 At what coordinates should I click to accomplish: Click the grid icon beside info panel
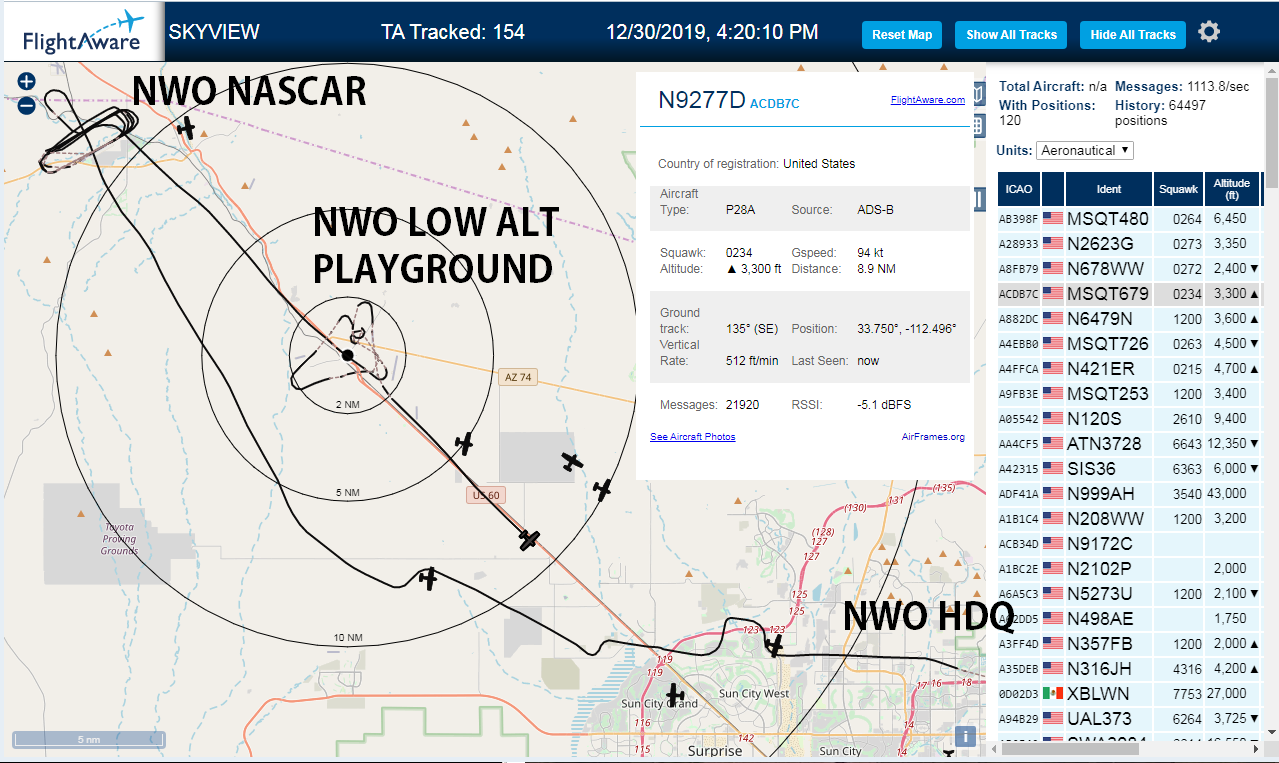coord(979,126)
